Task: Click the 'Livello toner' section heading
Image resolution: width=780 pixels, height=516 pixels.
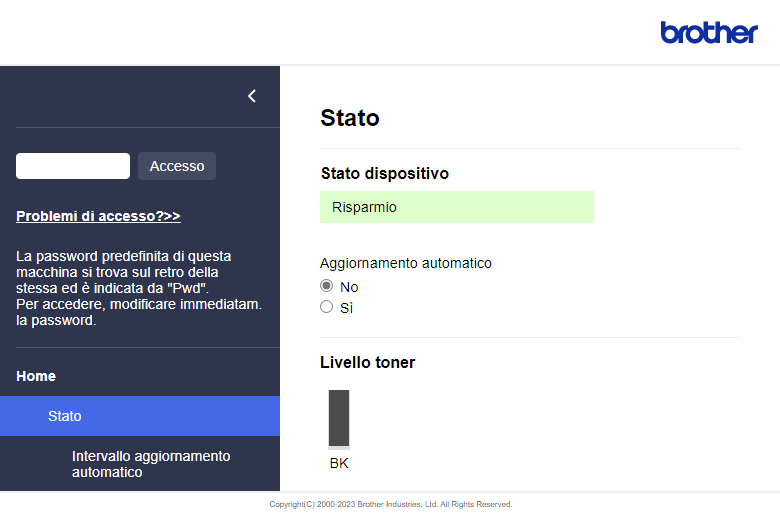Action: tap(367, 362)
